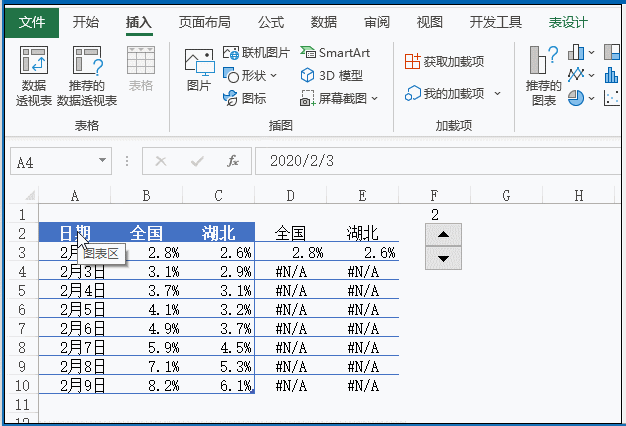Click the insert function fx icon
Screen dimensions: 626x426
tap(232, 161)
